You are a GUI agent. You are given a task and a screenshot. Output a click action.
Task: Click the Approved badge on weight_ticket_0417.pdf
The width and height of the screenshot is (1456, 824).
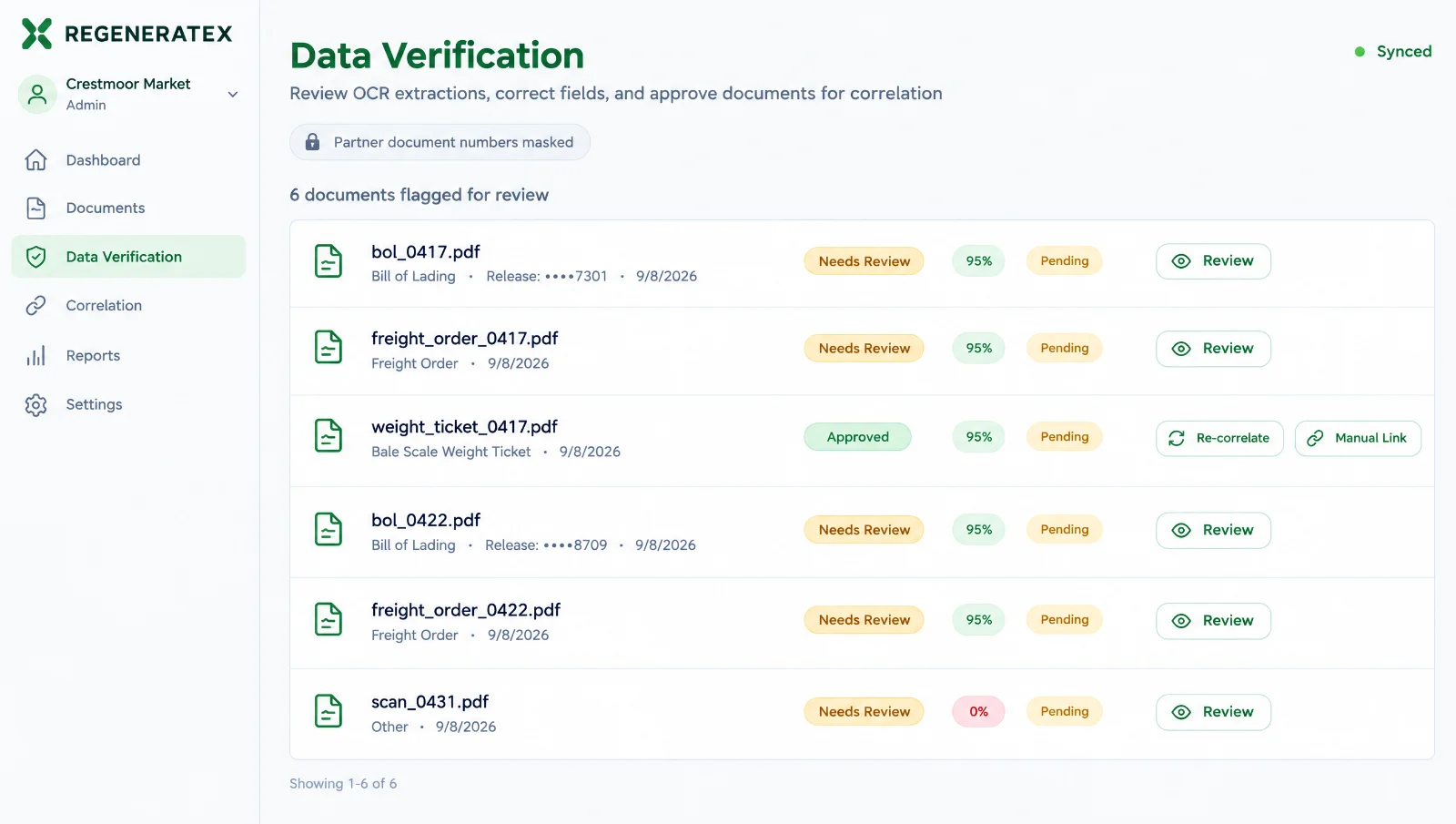pyautogui.click(x=857, y=437)
